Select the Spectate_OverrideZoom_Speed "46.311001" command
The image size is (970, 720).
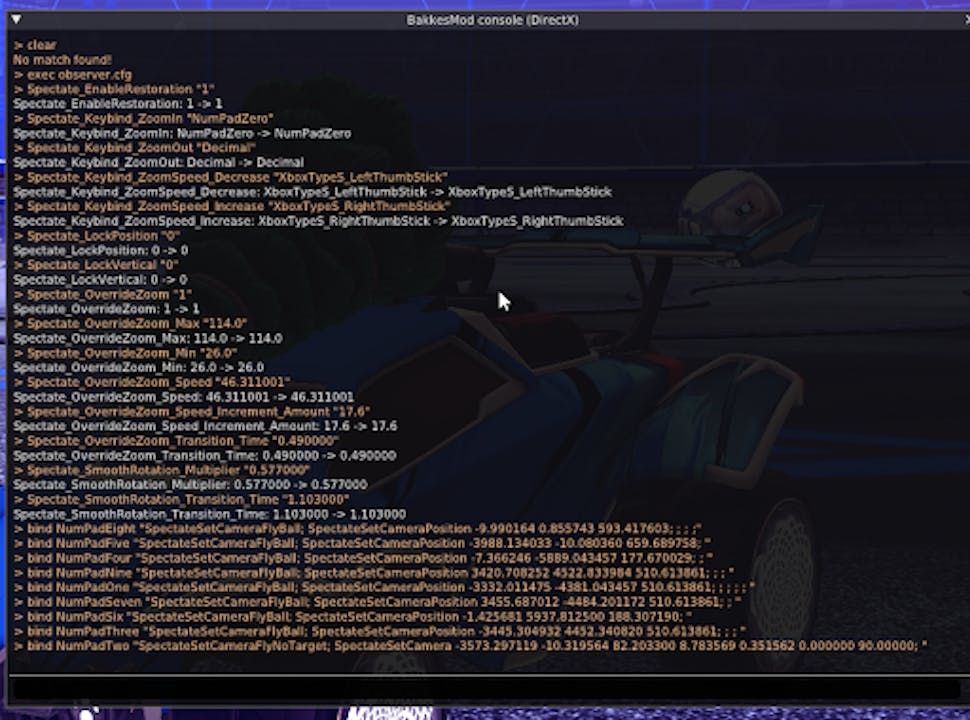pos(151,382)
